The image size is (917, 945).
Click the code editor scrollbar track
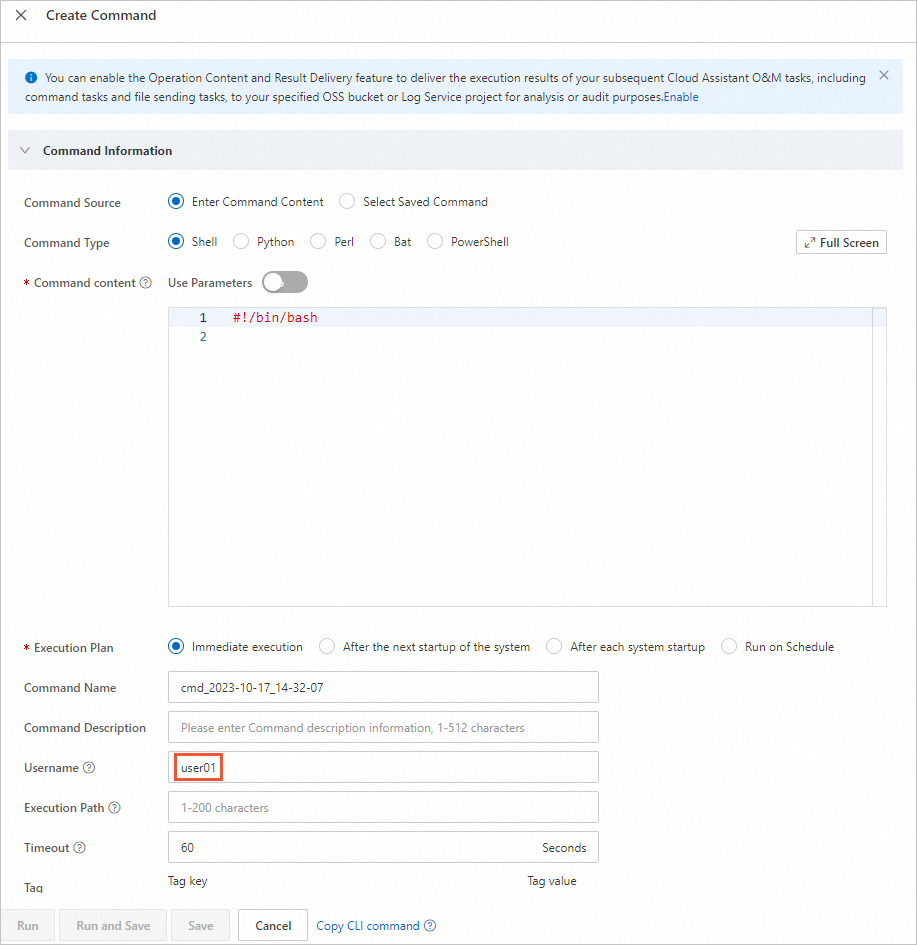879,457
